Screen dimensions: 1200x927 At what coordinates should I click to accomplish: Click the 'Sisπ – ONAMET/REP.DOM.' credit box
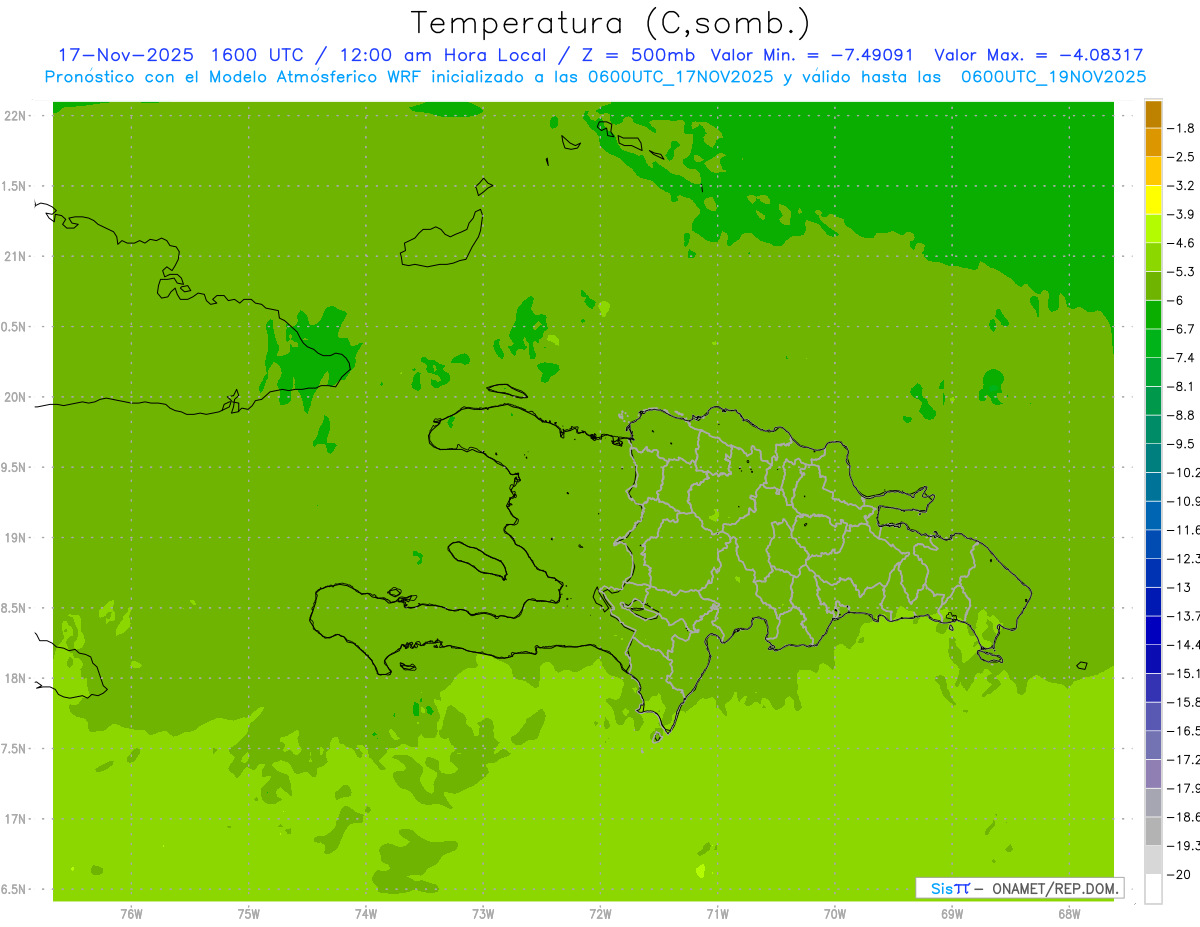pyautogui.click(x=1019, y=888)
